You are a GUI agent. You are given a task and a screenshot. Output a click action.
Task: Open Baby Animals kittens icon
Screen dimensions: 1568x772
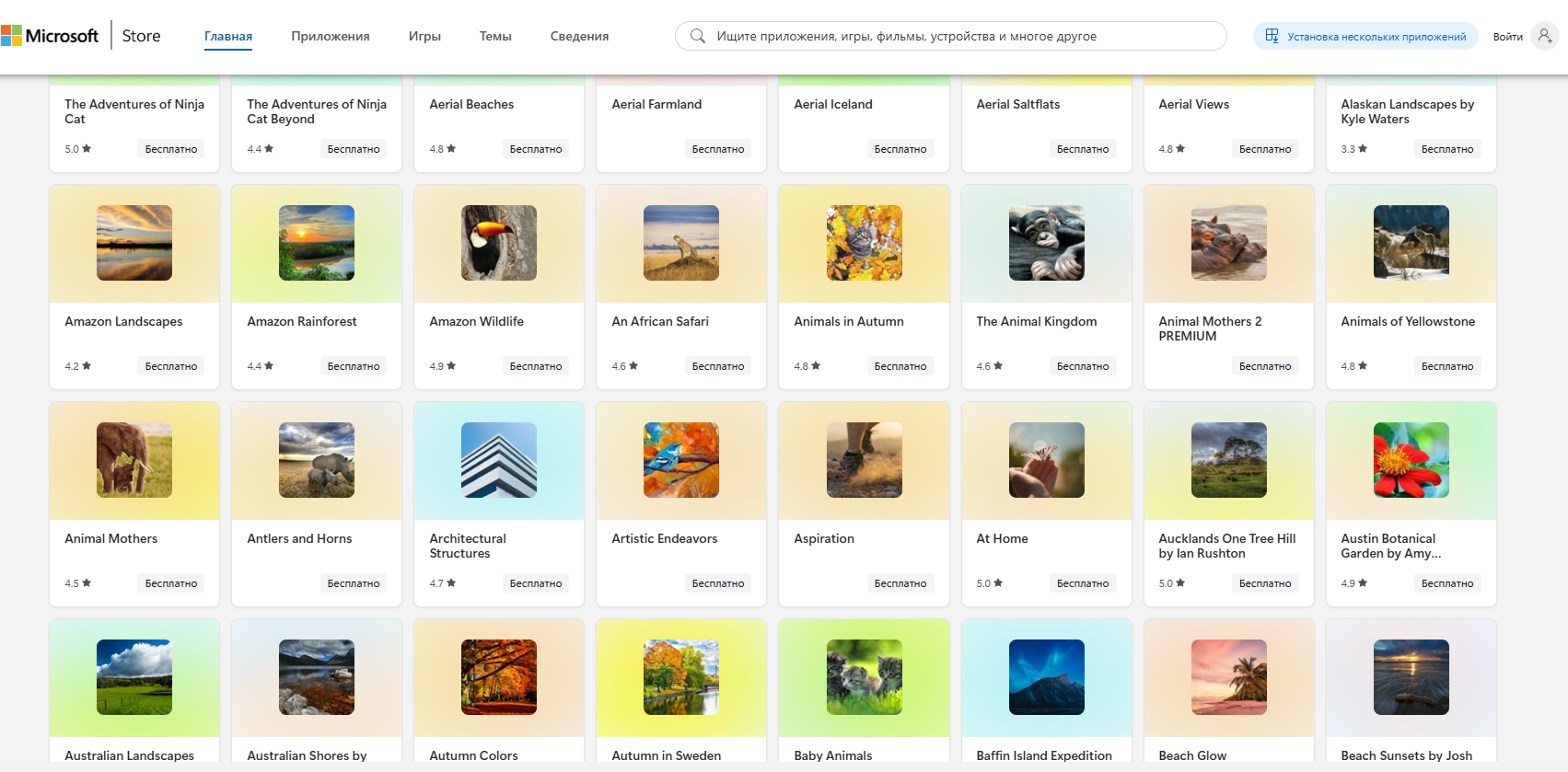tap(864, 677)
